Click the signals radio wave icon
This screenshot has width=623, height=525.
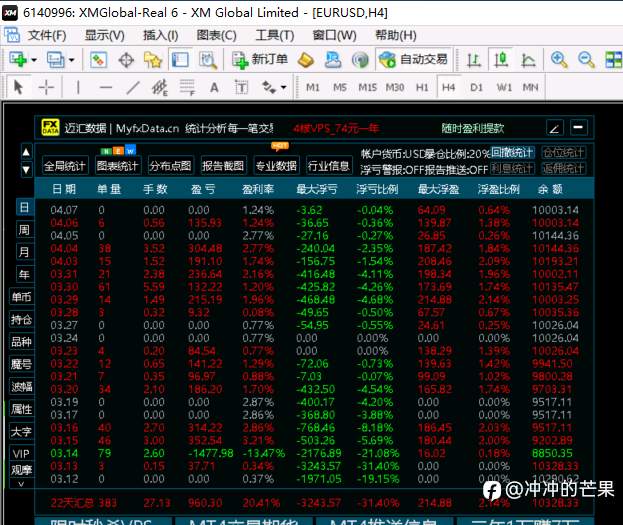[360, 60]
